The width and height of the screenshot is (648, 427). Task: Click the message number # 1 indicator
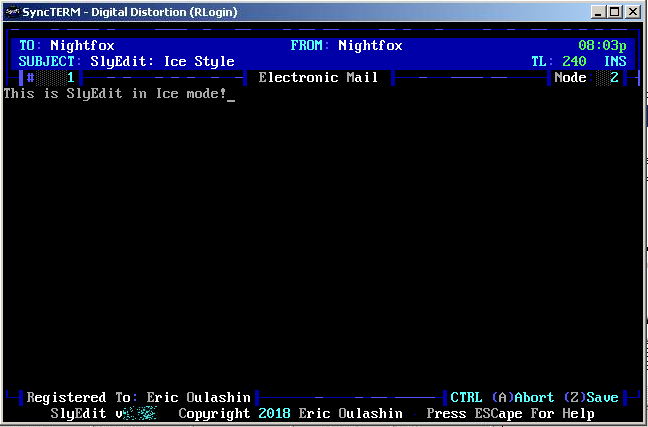(50, 77)
